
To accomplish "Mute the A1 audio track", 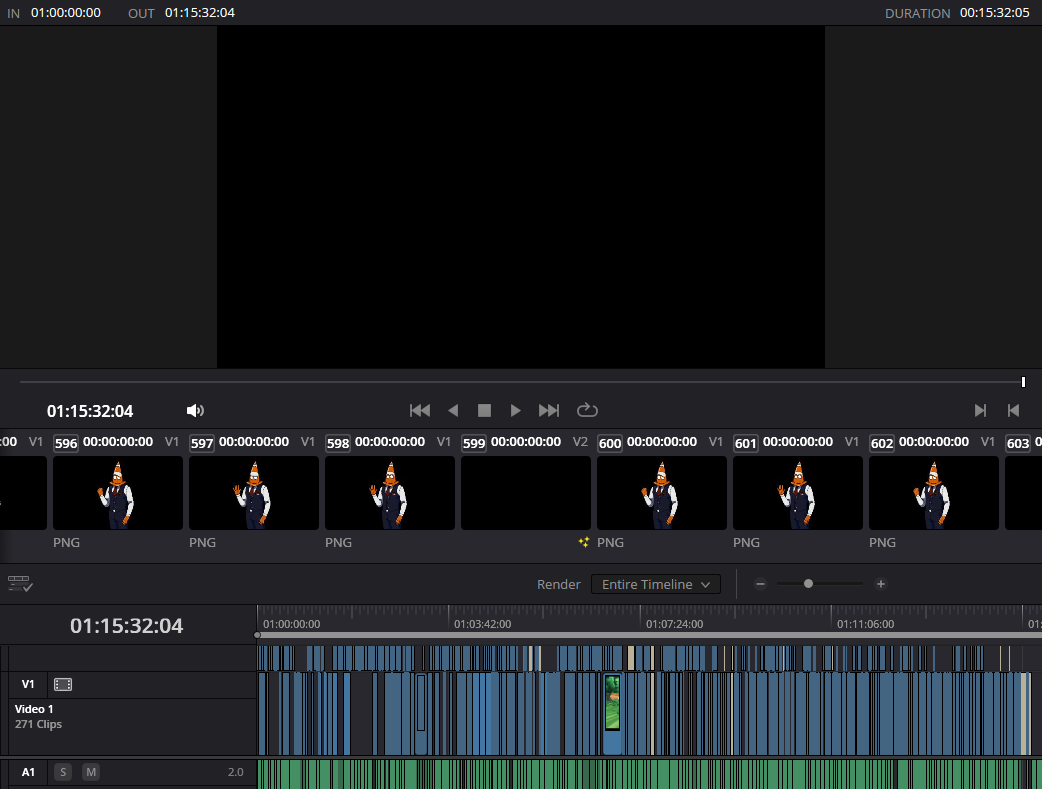I will click(91, 772).
